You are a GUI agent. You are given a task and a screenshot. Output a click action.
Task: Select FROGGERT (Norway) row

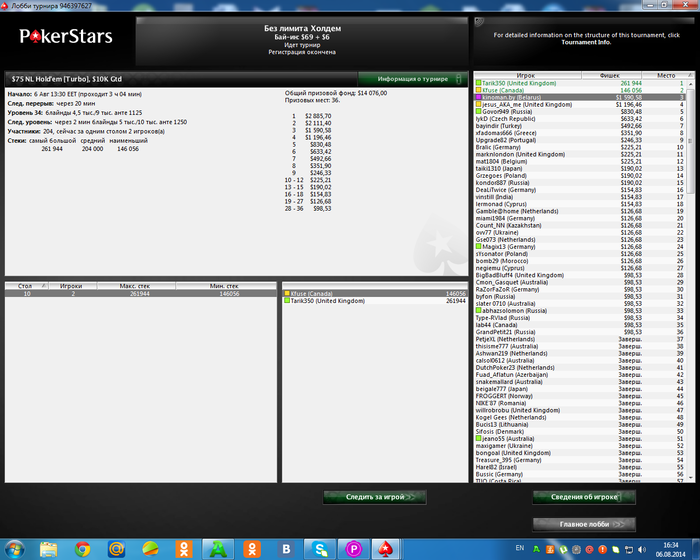(x=580, y=396)
